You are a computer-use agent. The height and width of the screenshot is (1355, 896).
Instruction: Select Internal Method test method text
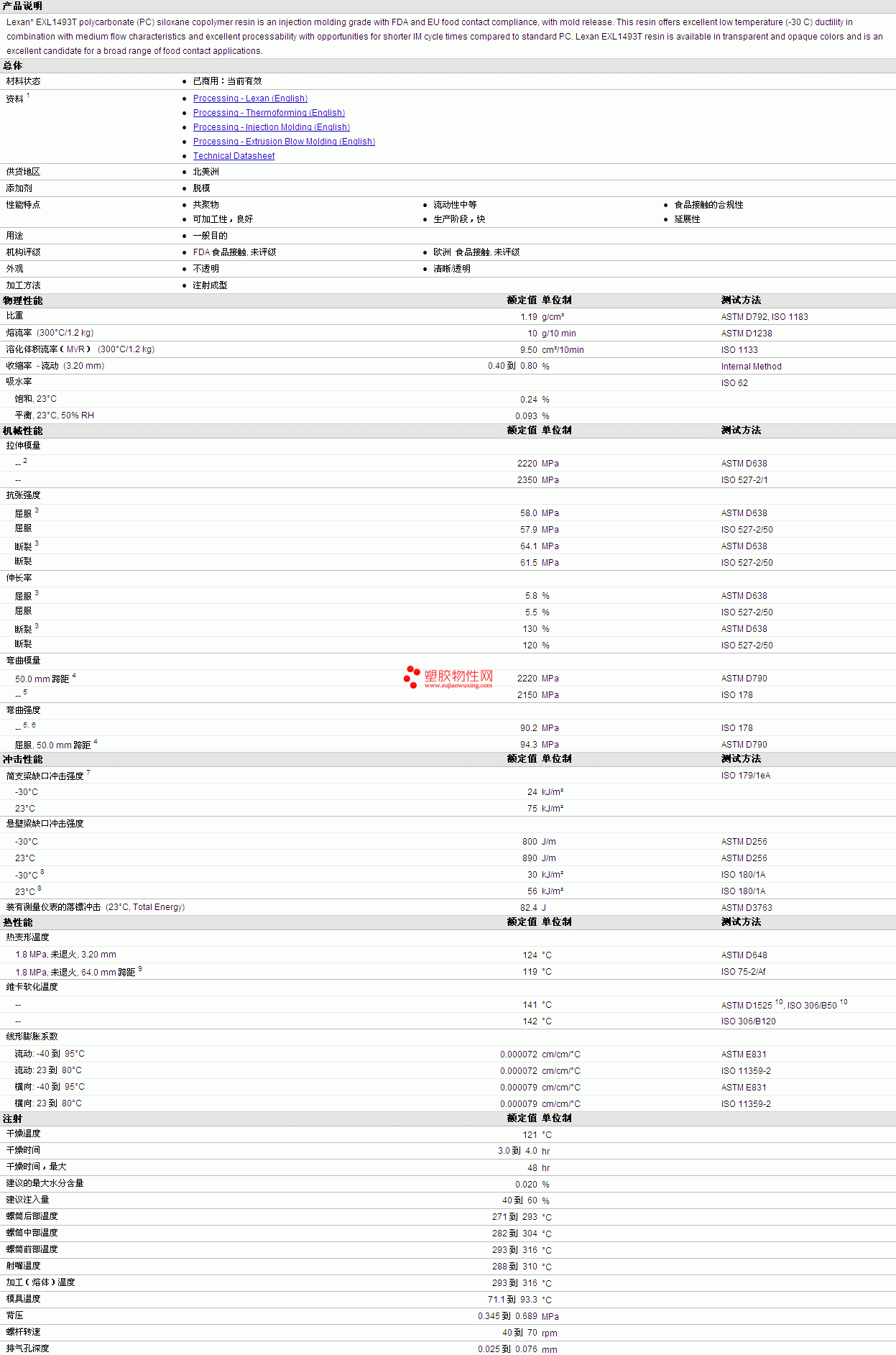coord(752,367)
